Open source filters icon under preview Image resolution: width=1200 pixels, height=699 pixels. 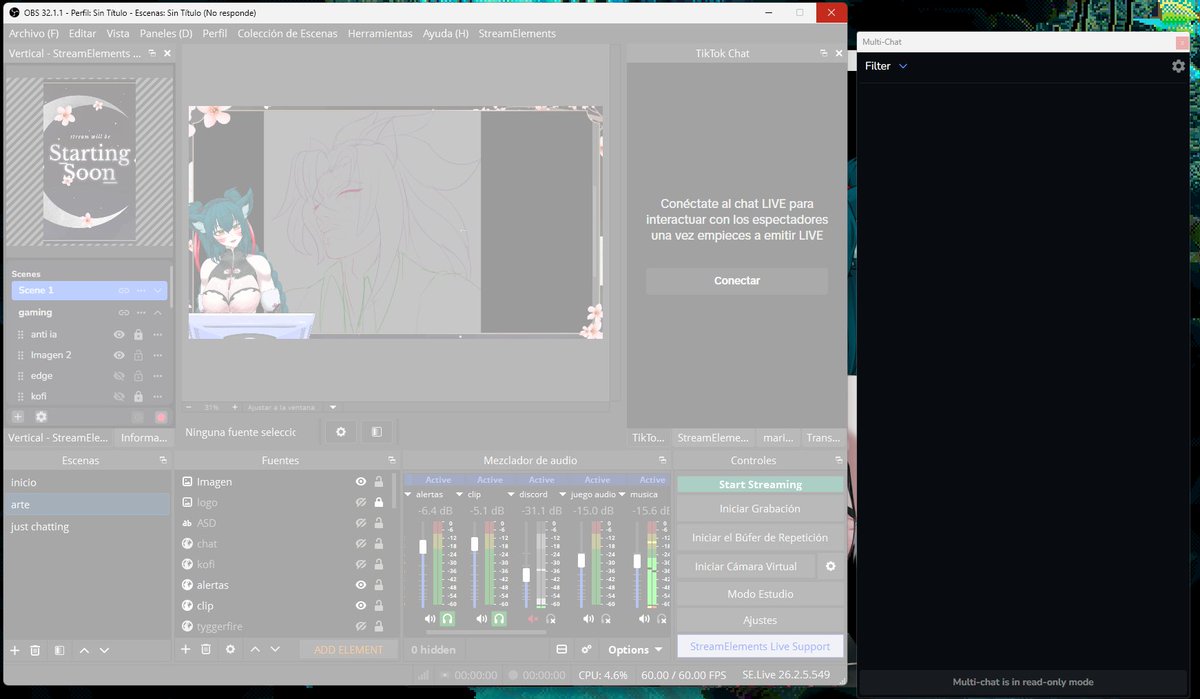coord(376,432)
